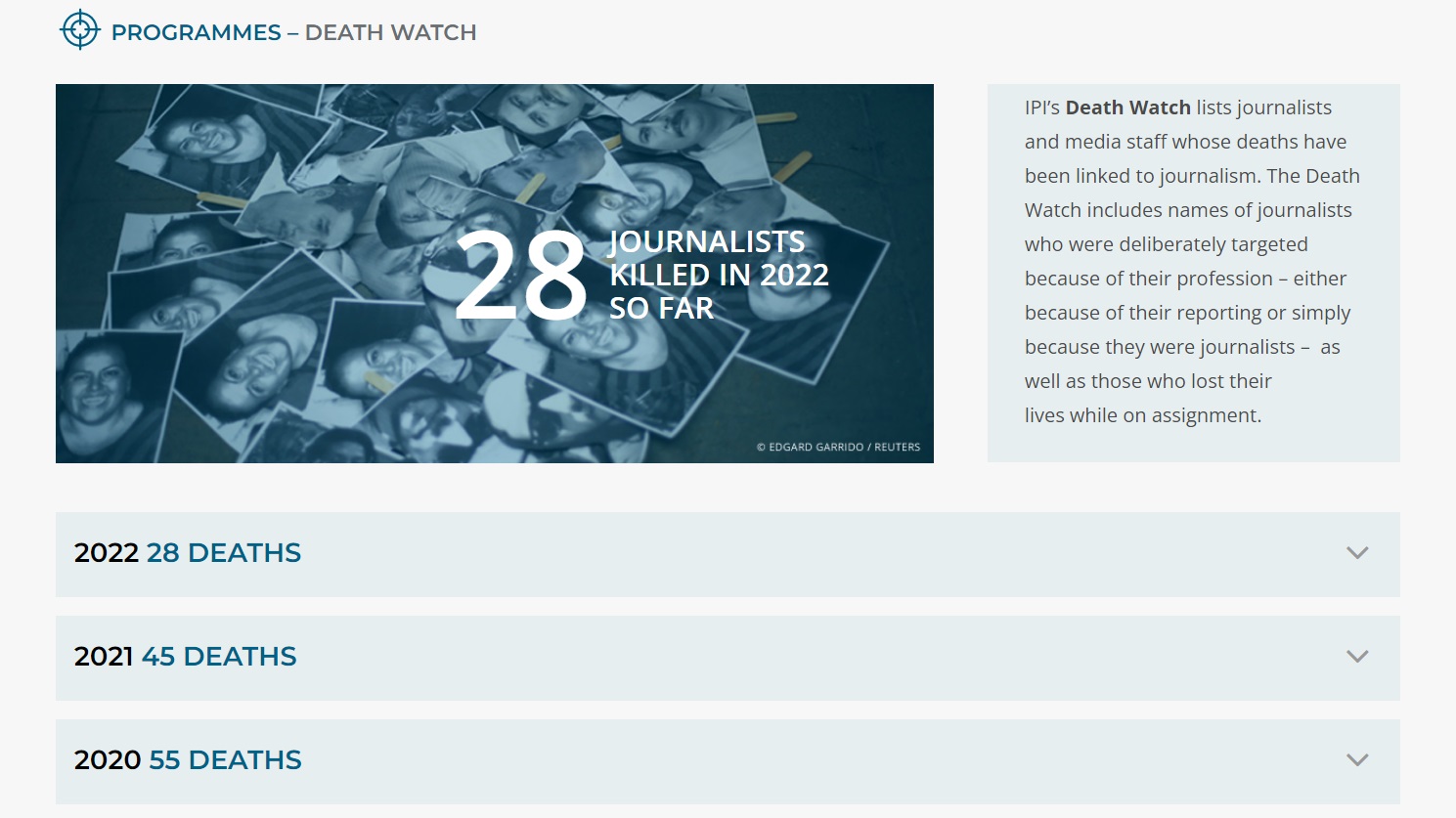
Task: Open the PROGRAMMES heading link
Action: coord(196,32)
